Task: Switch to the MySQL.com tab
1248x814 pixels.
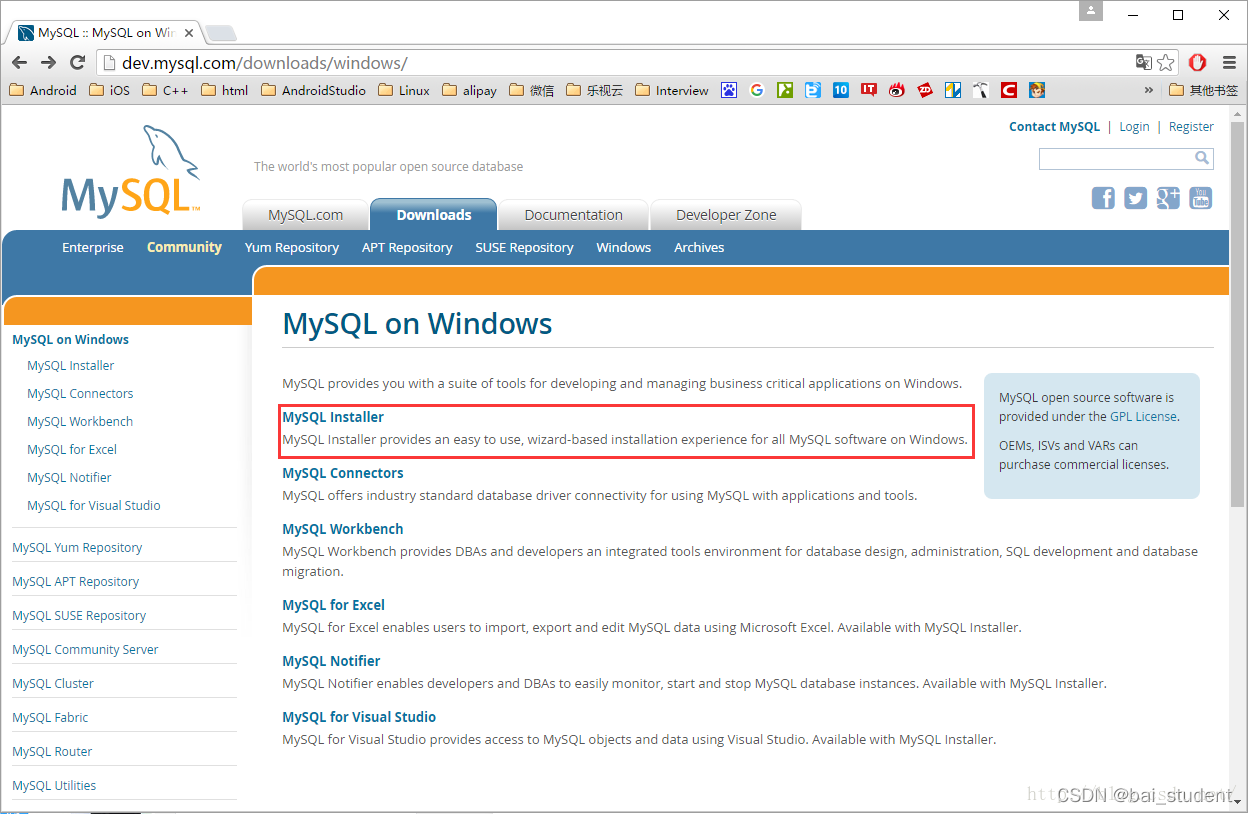Action: (305, 215)
